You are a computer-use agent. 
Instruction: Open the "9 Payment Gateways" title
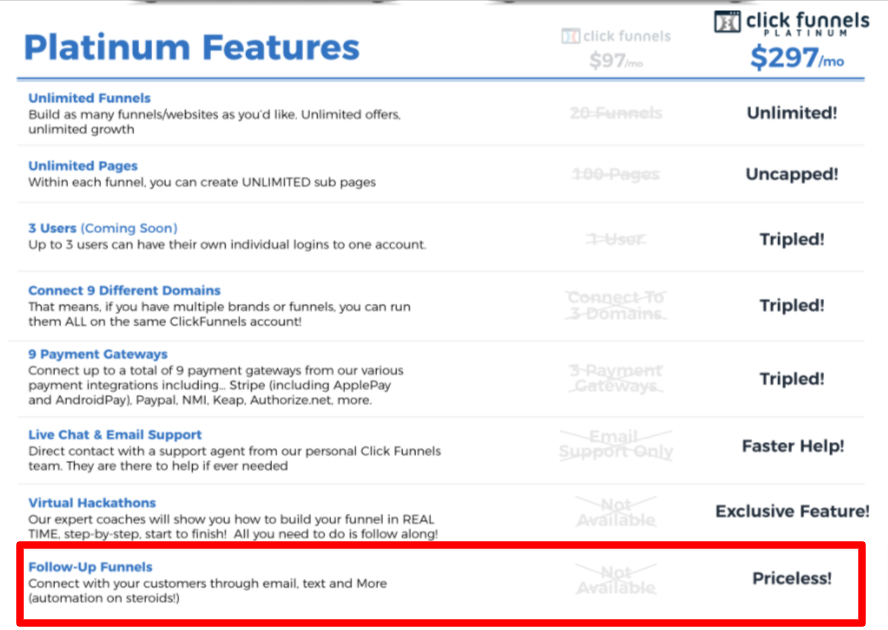point(98,354)
